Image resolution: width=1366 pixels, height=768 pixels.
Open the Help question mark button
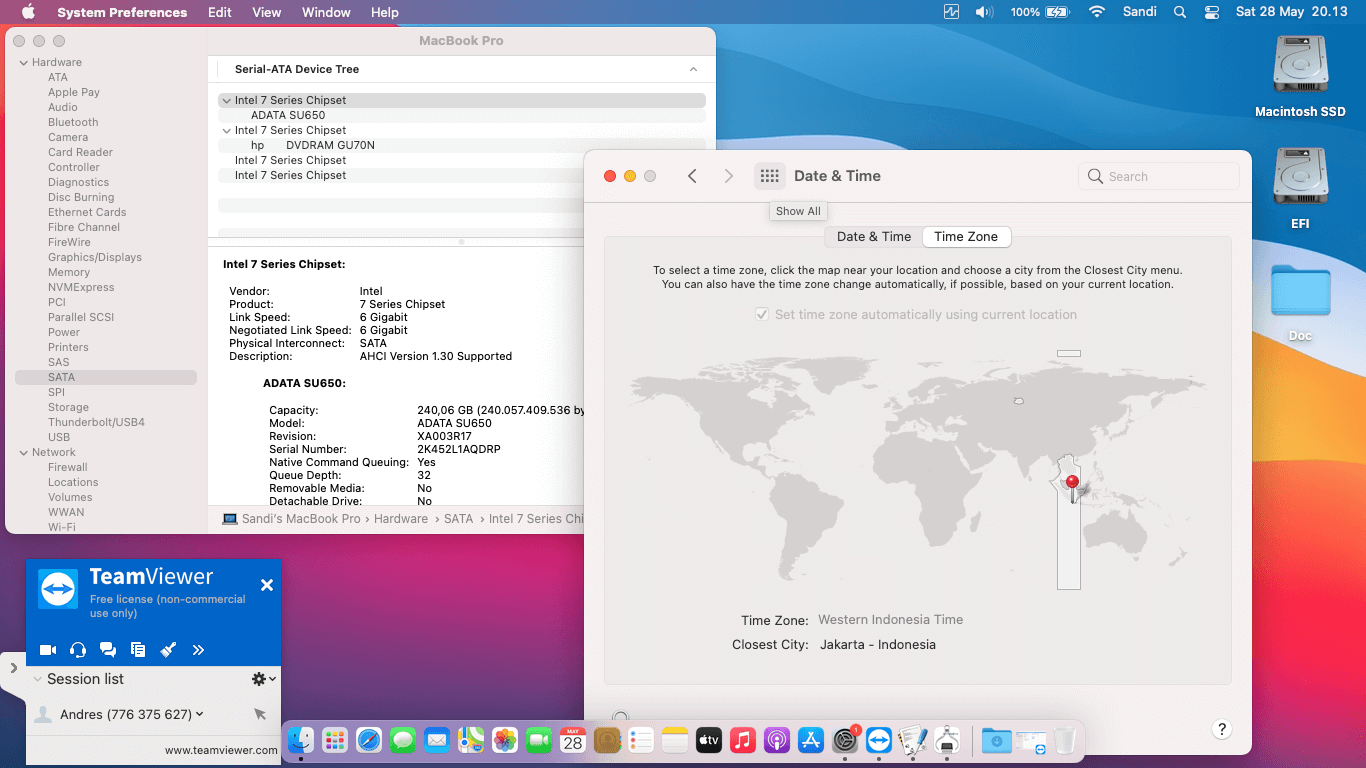pyautogui.click(x=1221, y=729)
